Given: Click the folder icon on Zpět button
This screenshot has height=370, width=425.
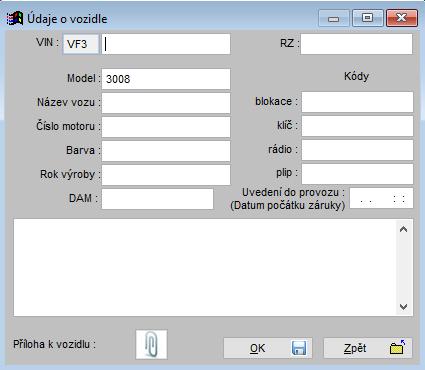Looking at the screenshot, I should tap(397, 348).
